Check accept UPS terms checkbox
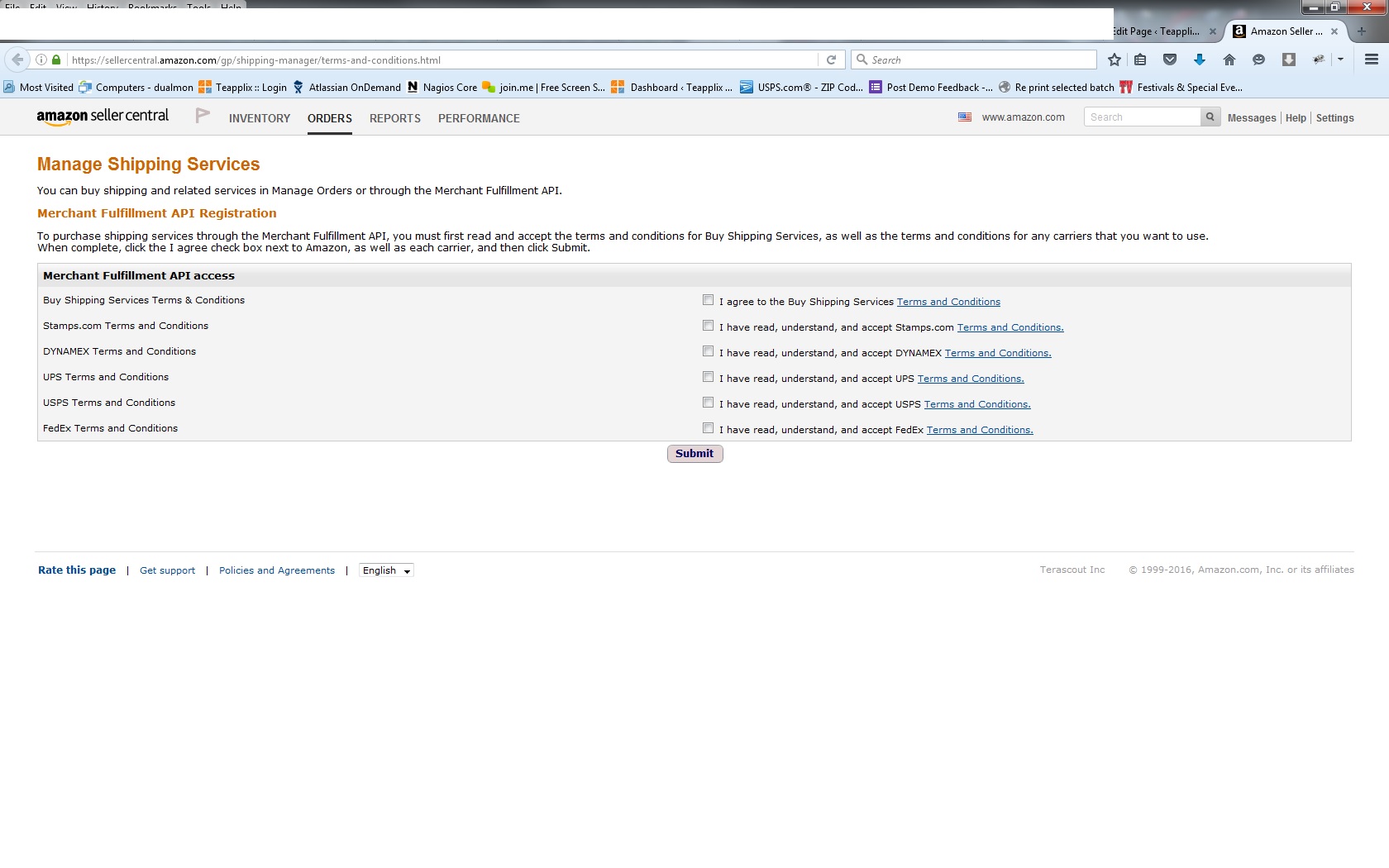The image size is (1389, 868). [708, 377]
